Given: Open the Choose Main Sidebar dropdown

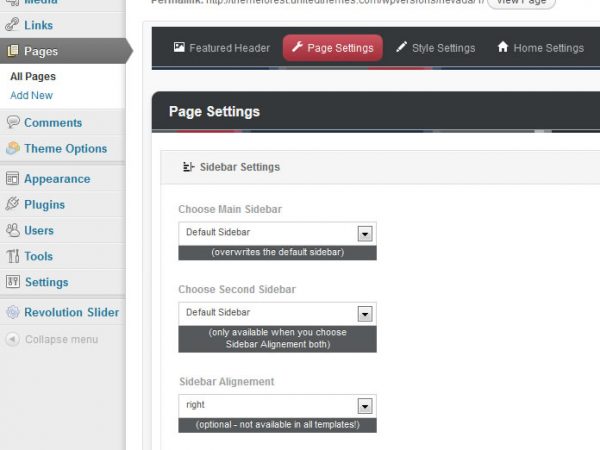Looking at the screenshot, I should click(365, 233).
